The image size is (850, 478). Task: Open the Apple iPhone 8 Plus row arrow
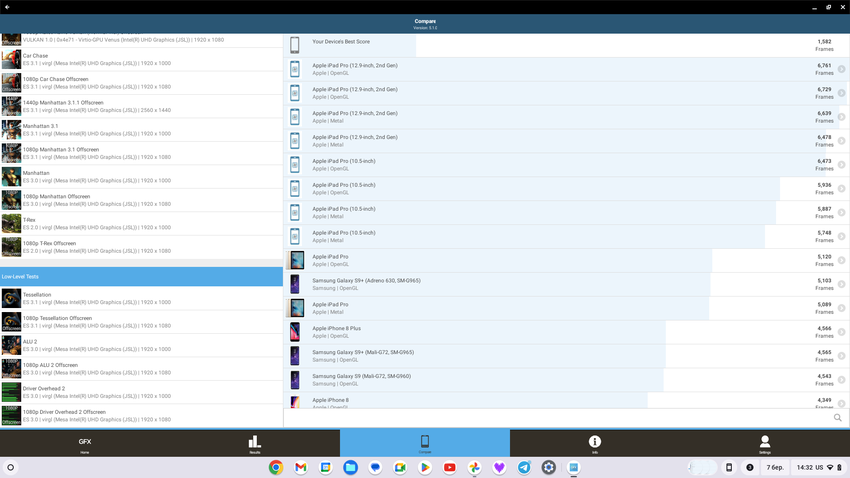[x=841, y=332]
